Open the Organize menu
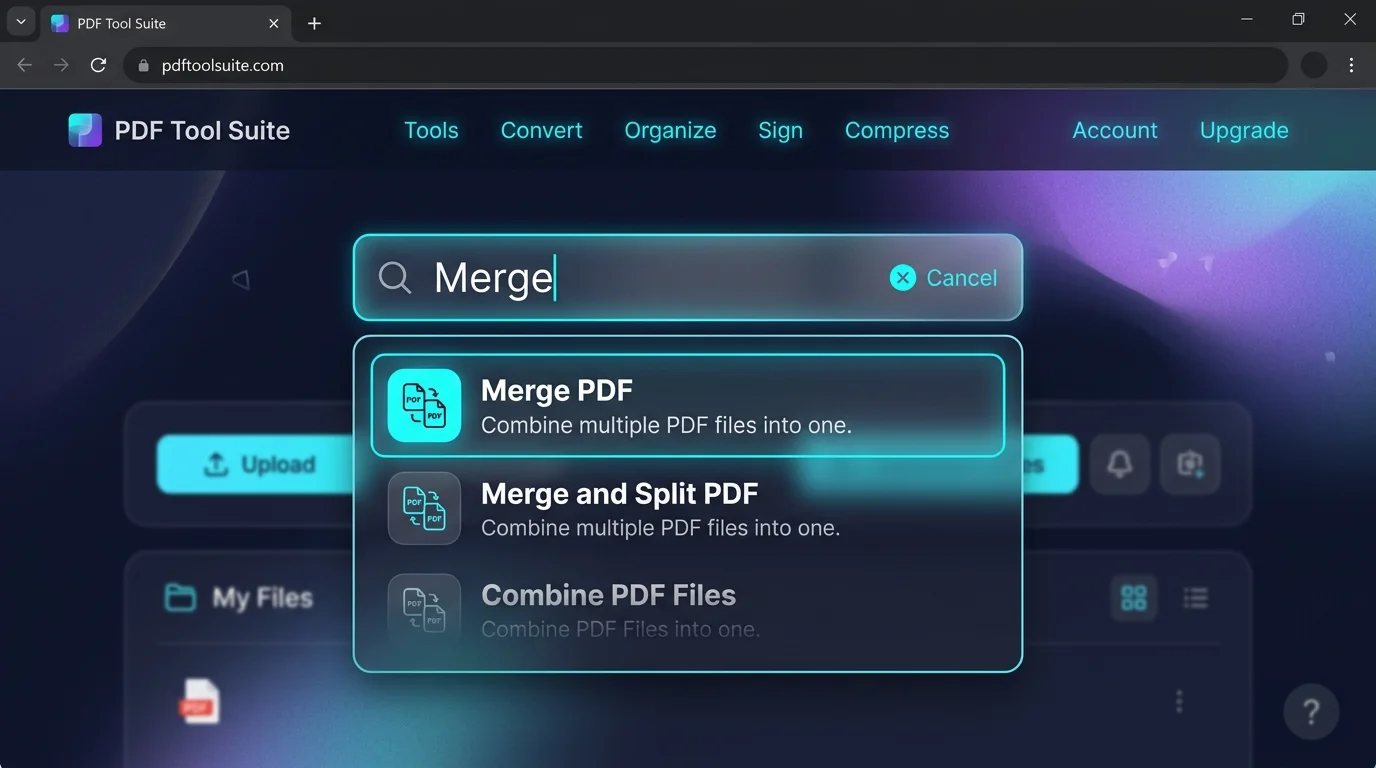This screenshot has height=768, width=1376. (670, 130)
